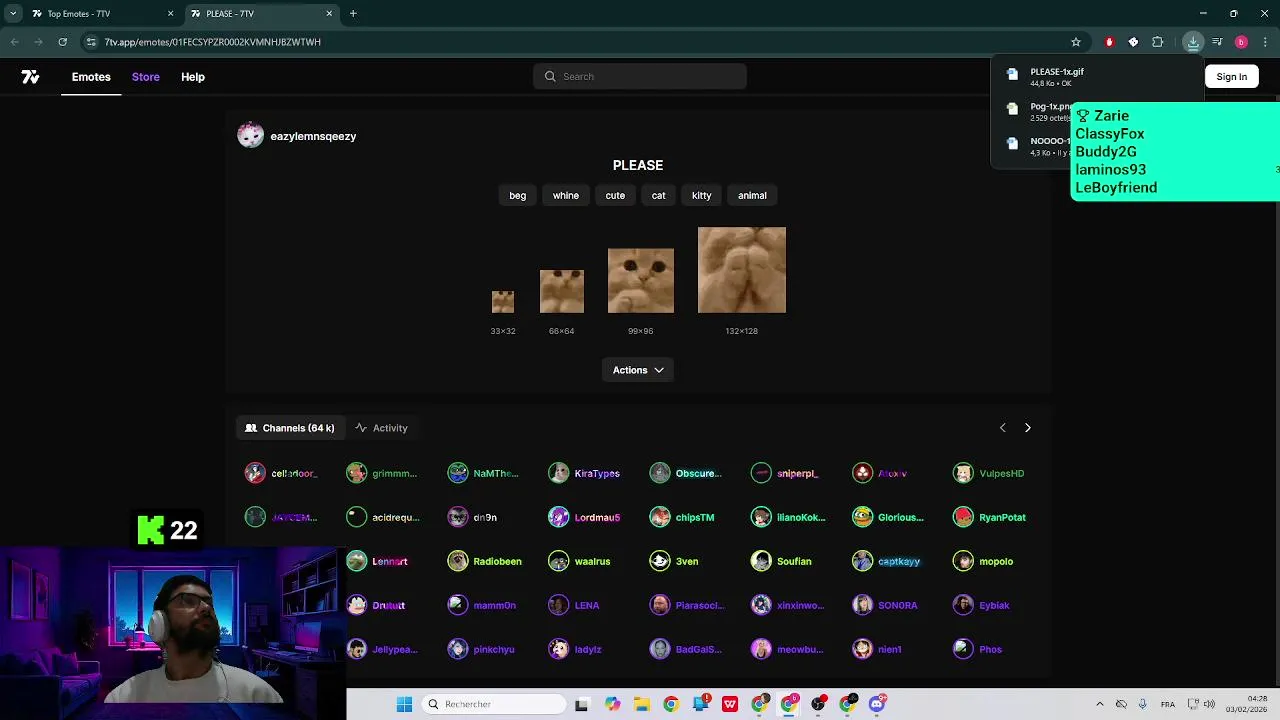Click the 'animal' tag
Screen dimensions: 1280x720
[x=752, y=196]
